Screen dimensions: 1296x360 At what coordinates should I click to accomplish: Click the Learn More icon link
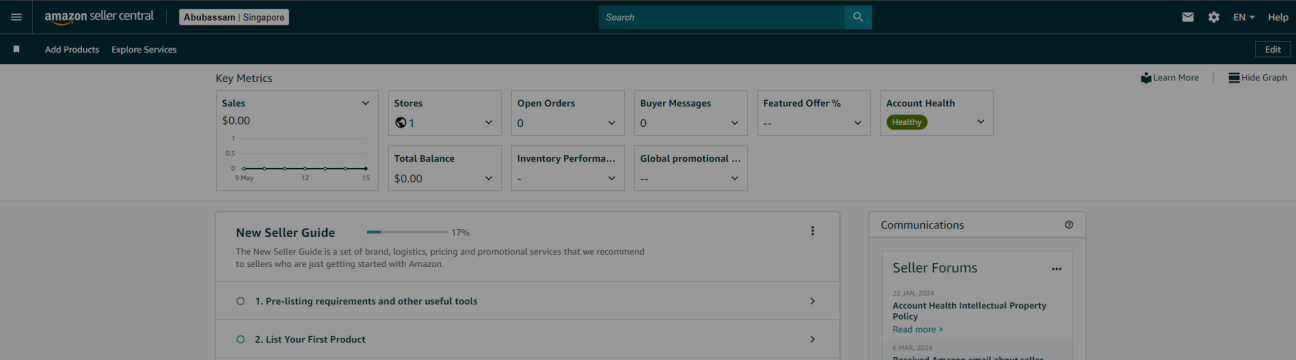click(x=1169, y=78)
